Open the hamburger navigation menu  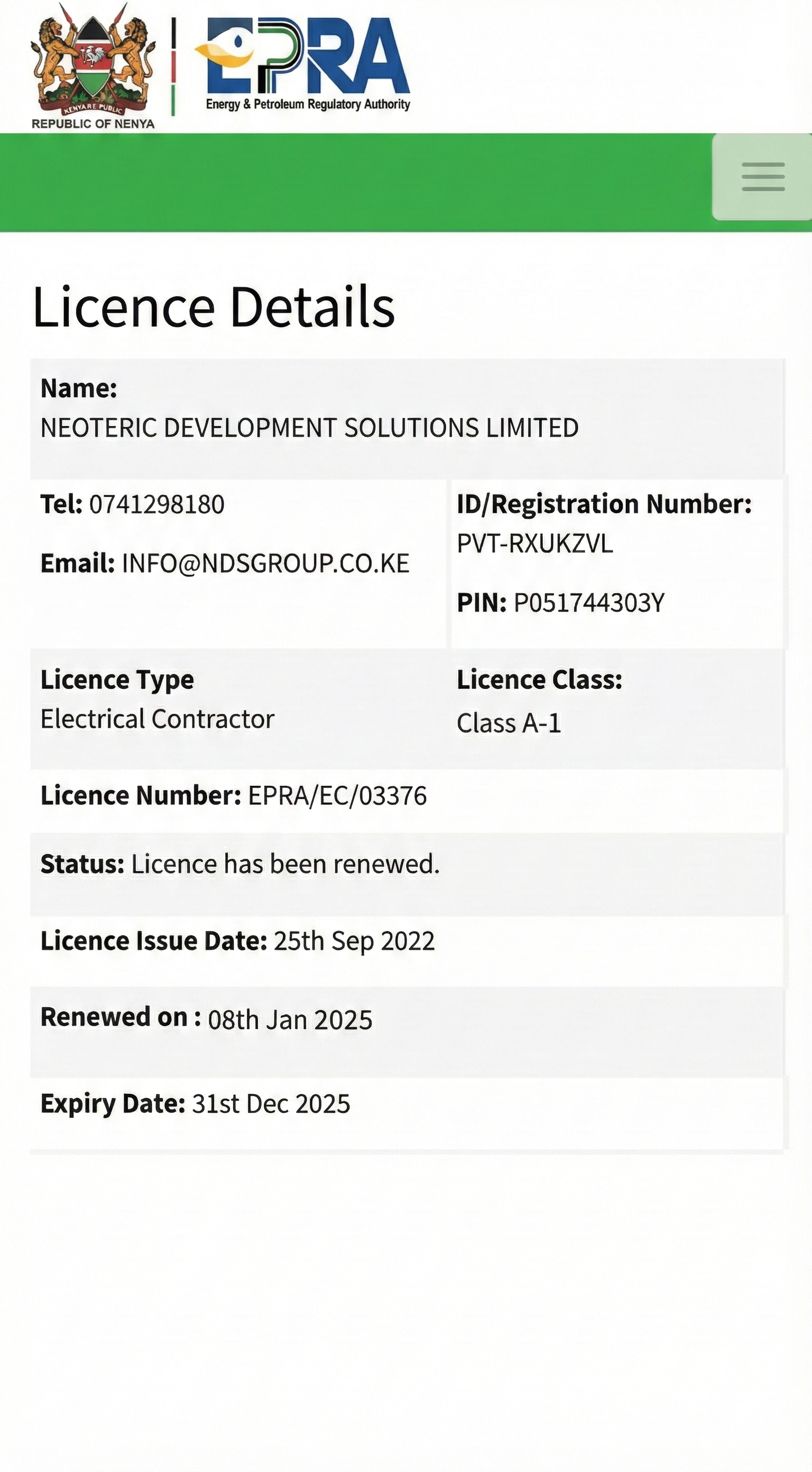(x=762, y=177)
